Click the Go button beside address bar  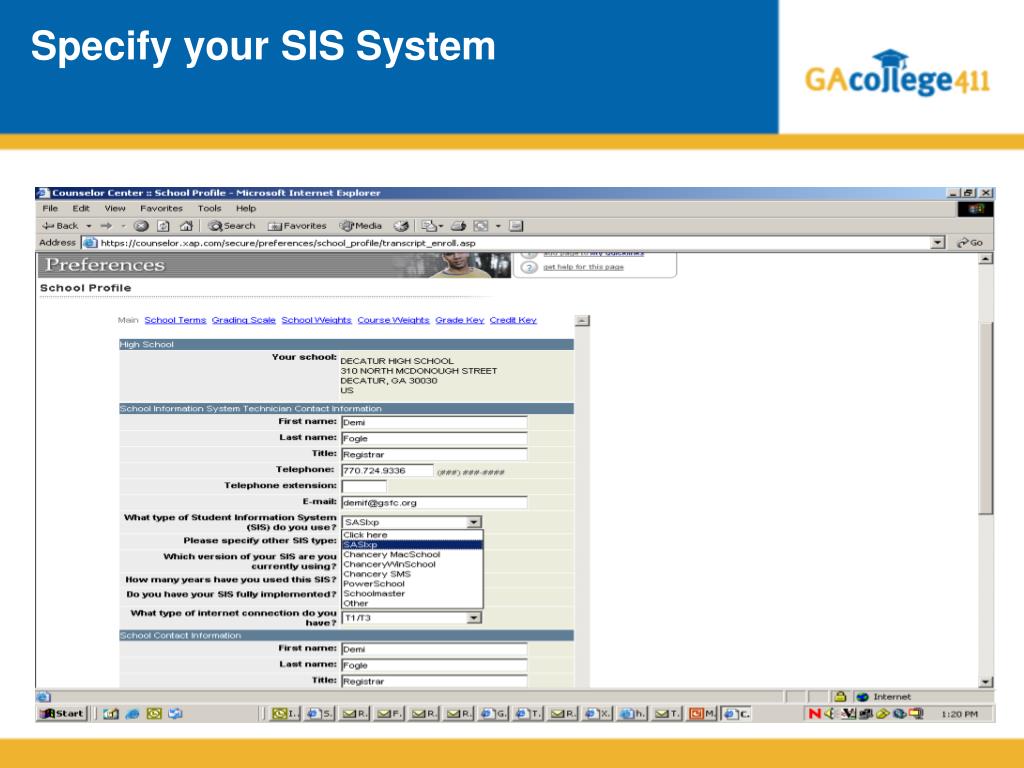click(x=970, y=243)
